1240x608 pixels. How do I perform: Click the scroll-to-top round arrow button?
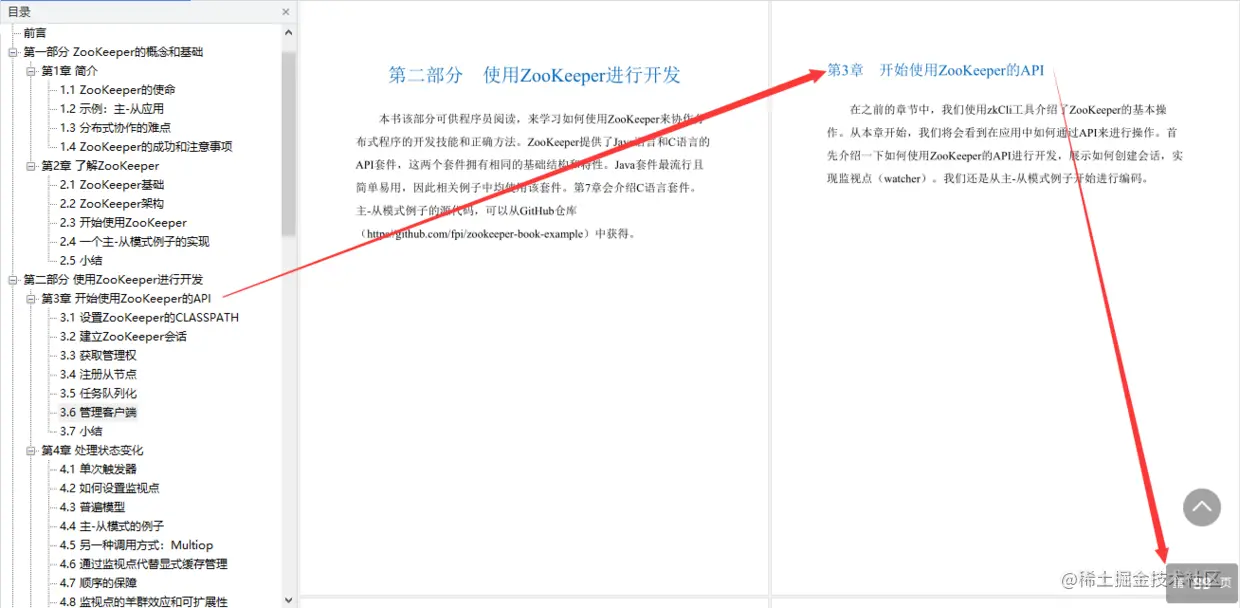coord(1202,507)
